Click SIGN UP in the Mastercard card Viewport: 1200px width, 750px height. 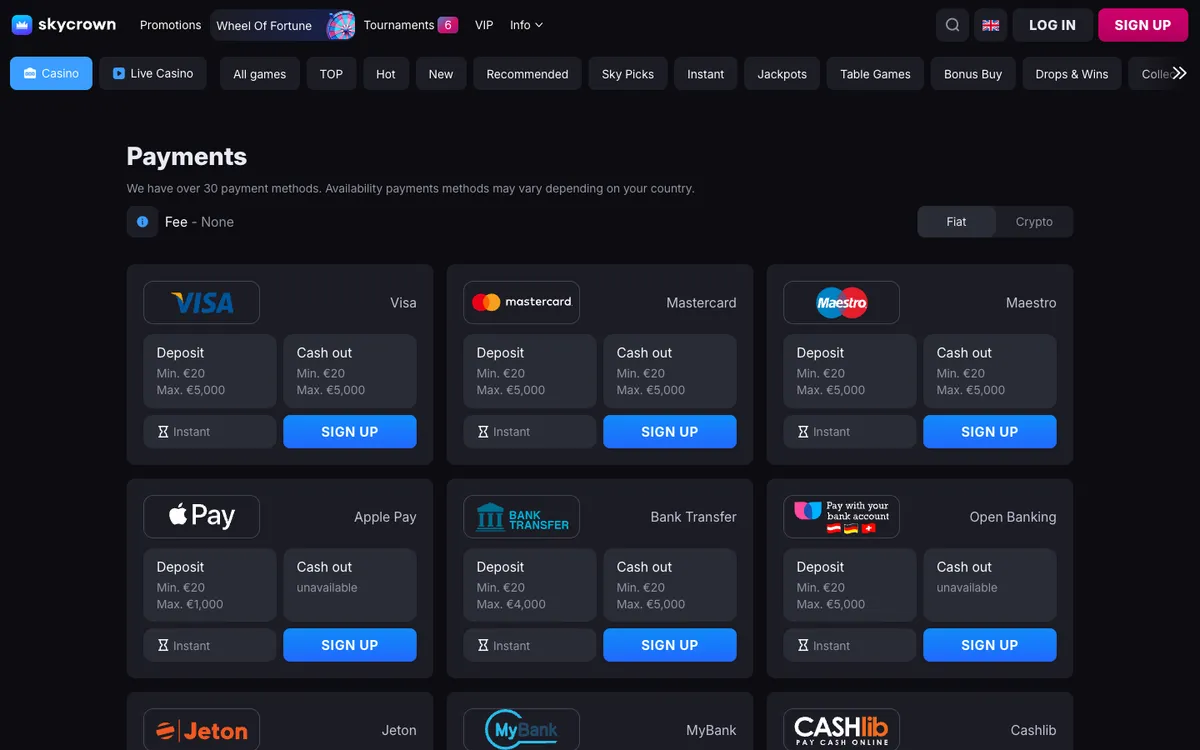[670, 432]
